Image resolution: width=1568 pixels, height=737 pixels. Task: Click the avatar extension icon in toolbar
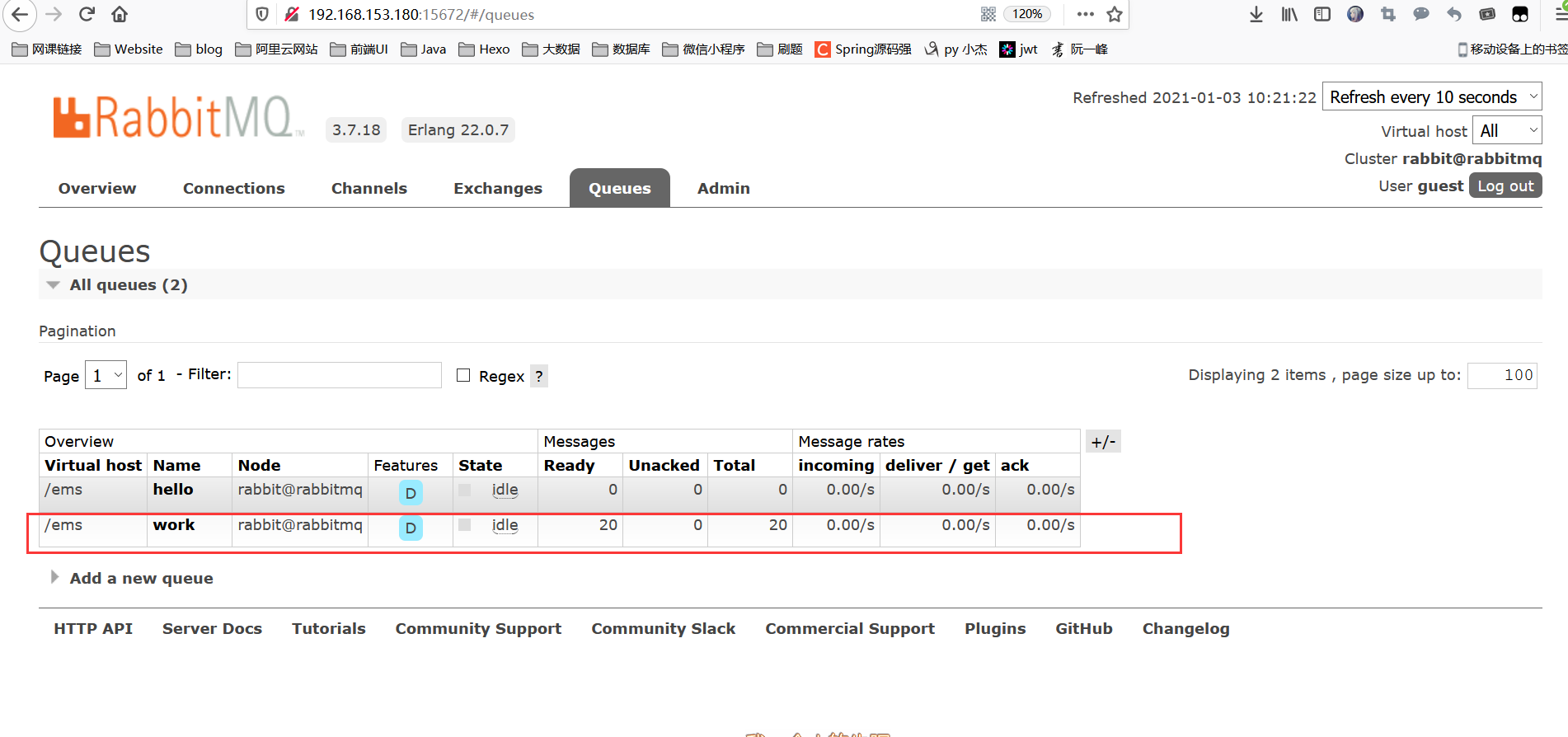[x=1355, y=14]
